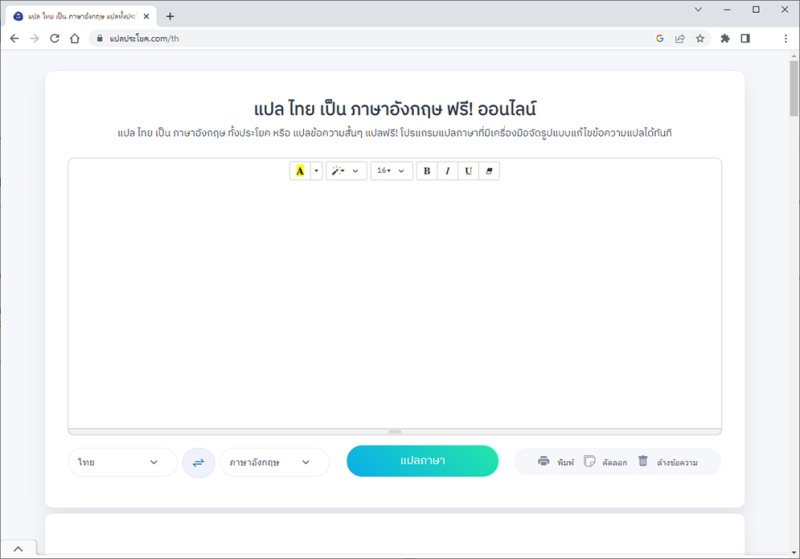The image size is (800, 559).
Task: Open the magic wand style dropdown
Action: (346, 171)
